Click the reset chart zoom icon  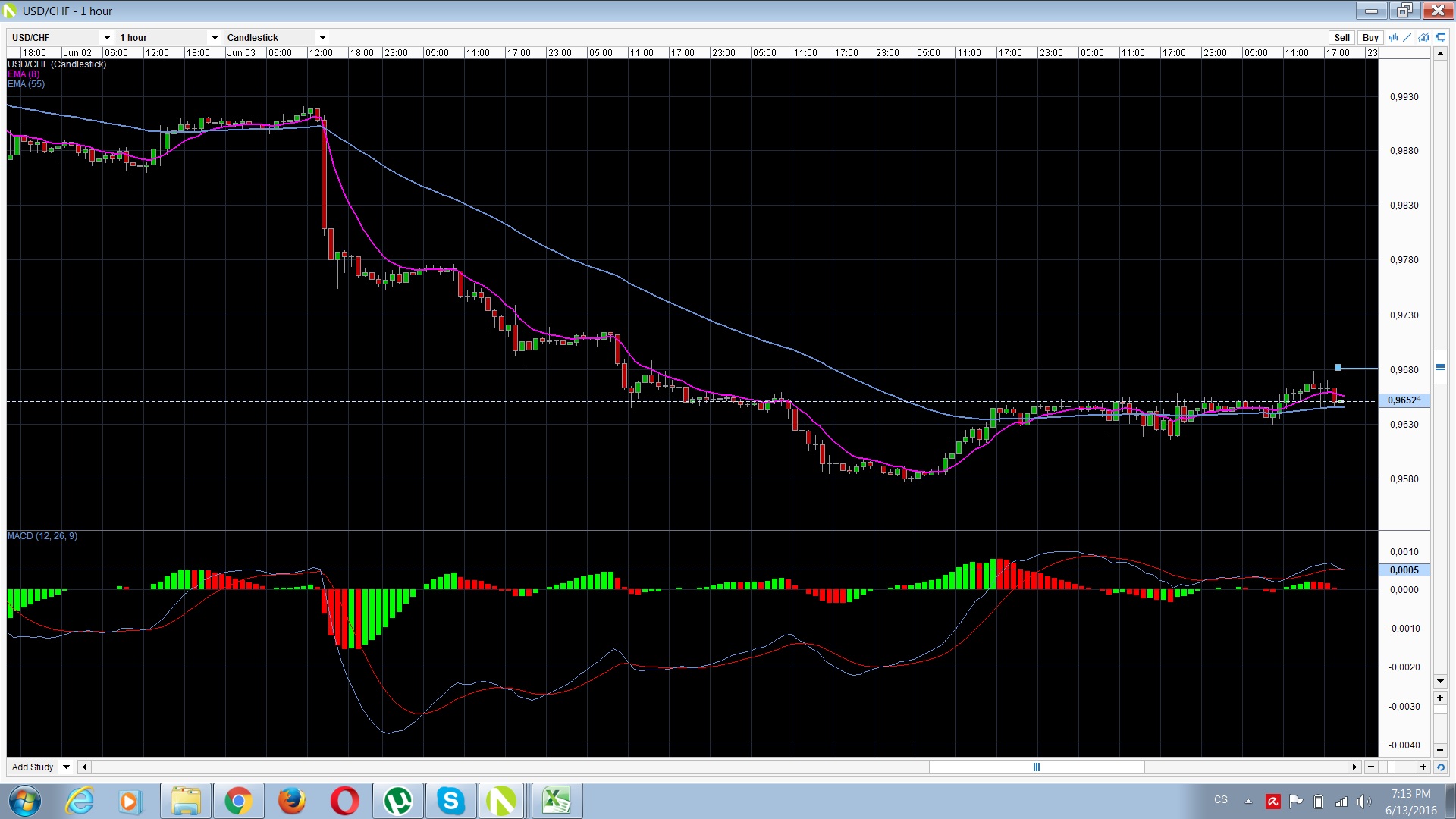point(1440,767)
